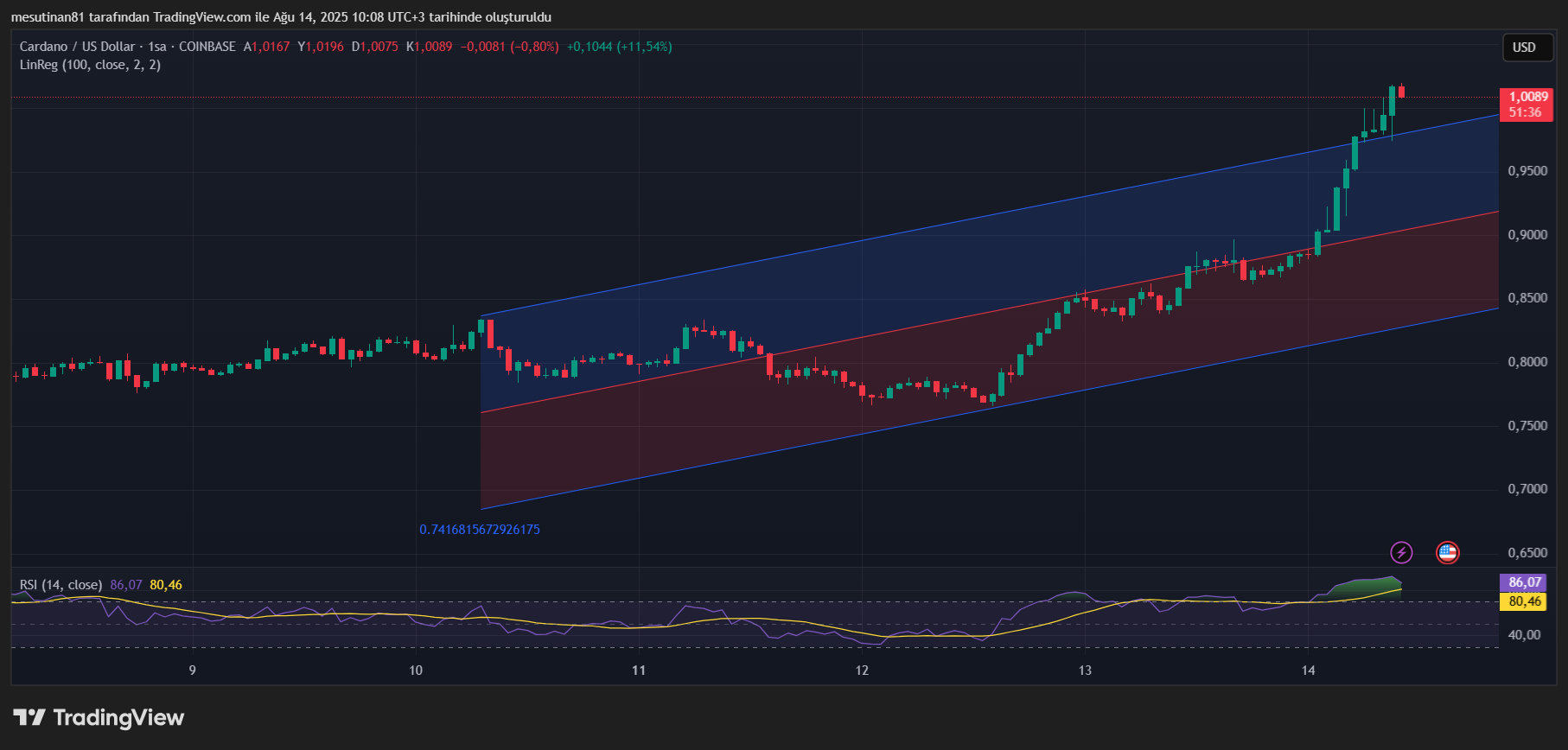
Task: Click the date label 12 on time axis
Action: tap(862, 671)
